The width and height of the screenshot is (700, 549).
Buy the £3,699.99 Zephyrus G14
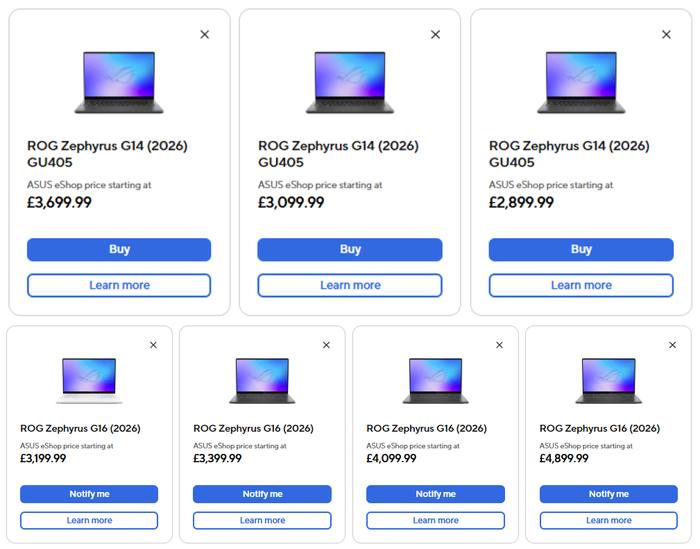point(119,249)
